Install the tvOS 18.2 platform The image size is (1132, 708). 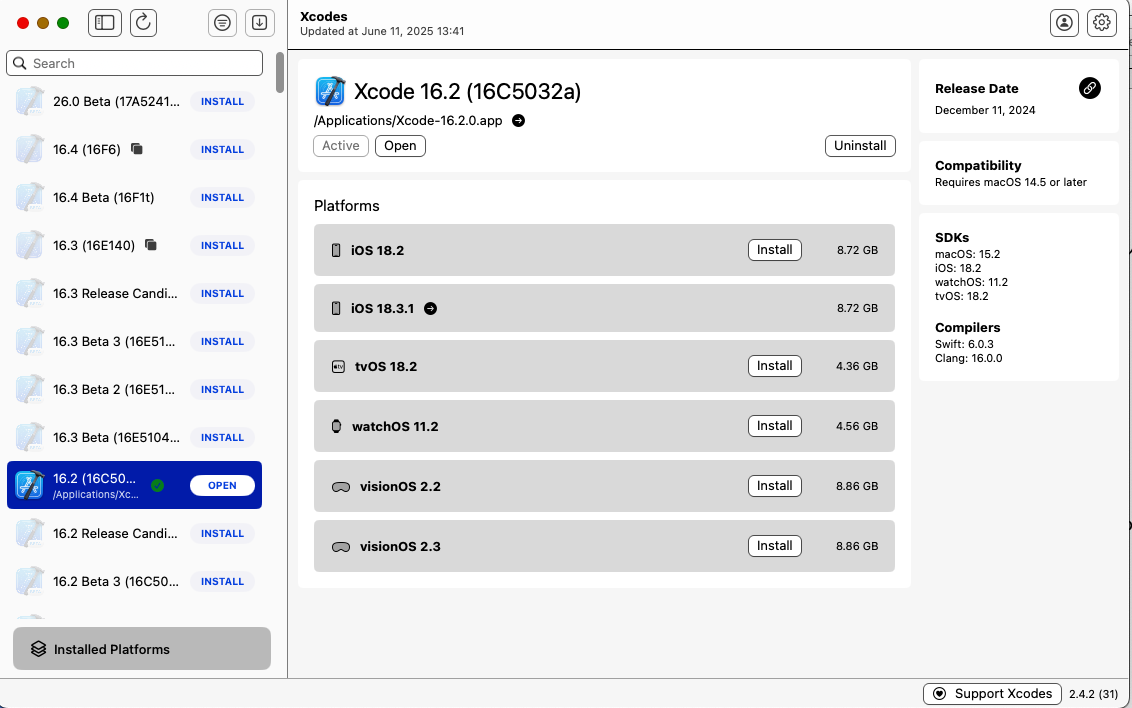tap(775, 366)
